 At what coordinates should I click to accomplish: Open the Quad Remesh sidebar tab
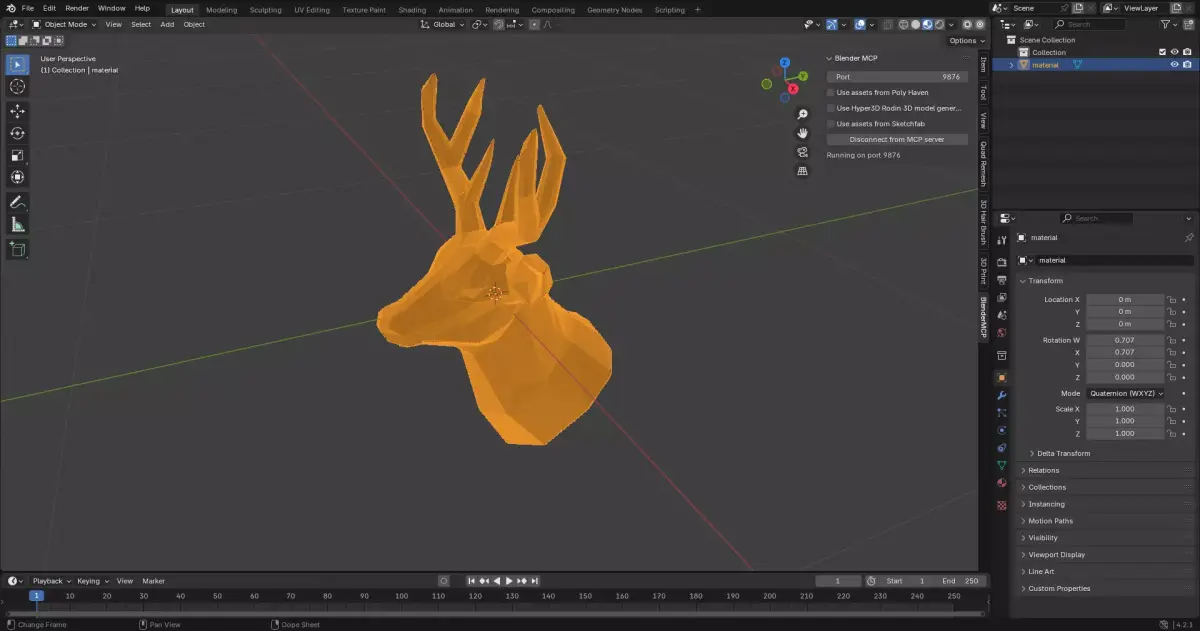983,165
